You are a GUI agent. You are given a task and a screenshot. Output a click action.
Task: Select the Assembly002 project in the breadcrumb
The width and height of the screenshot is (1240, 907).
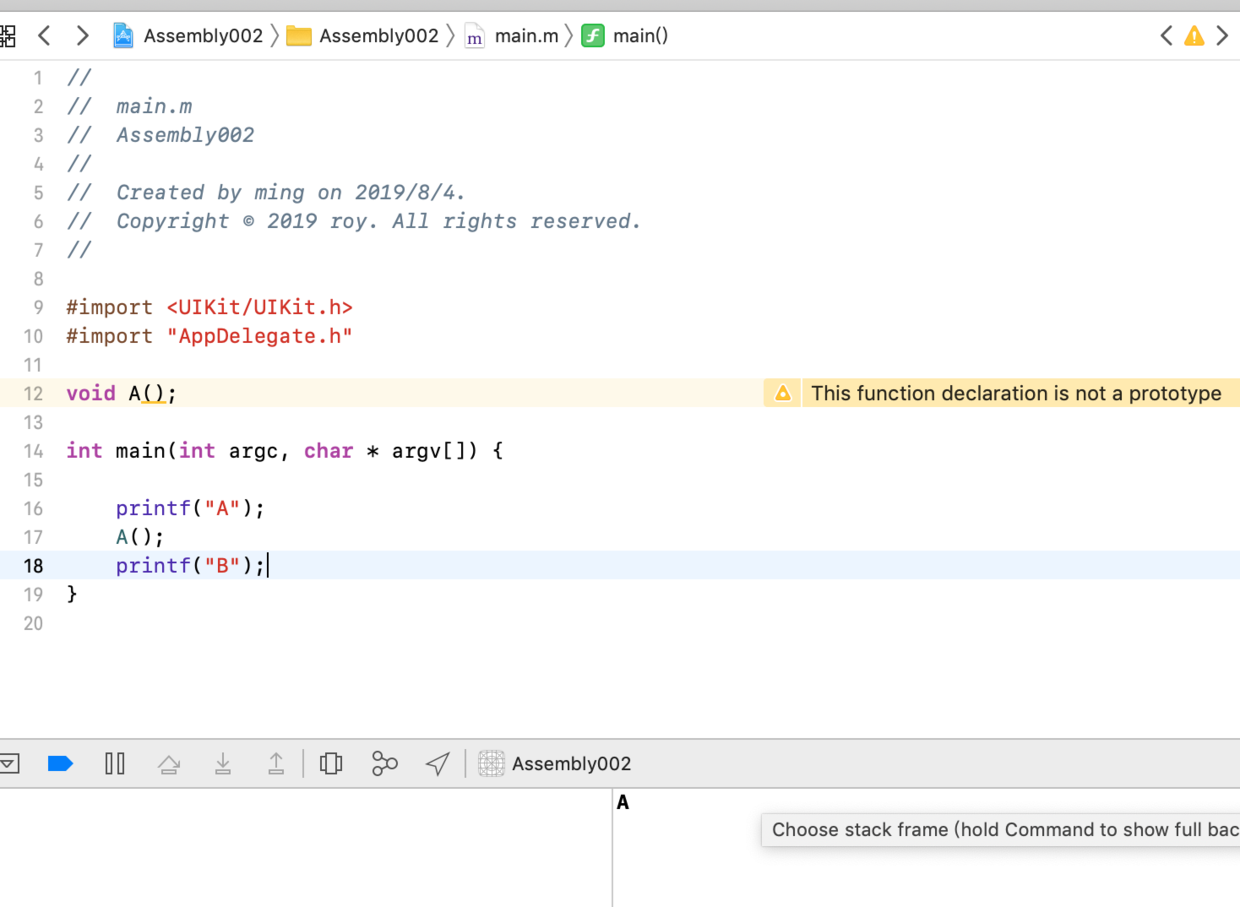point(188,36)
